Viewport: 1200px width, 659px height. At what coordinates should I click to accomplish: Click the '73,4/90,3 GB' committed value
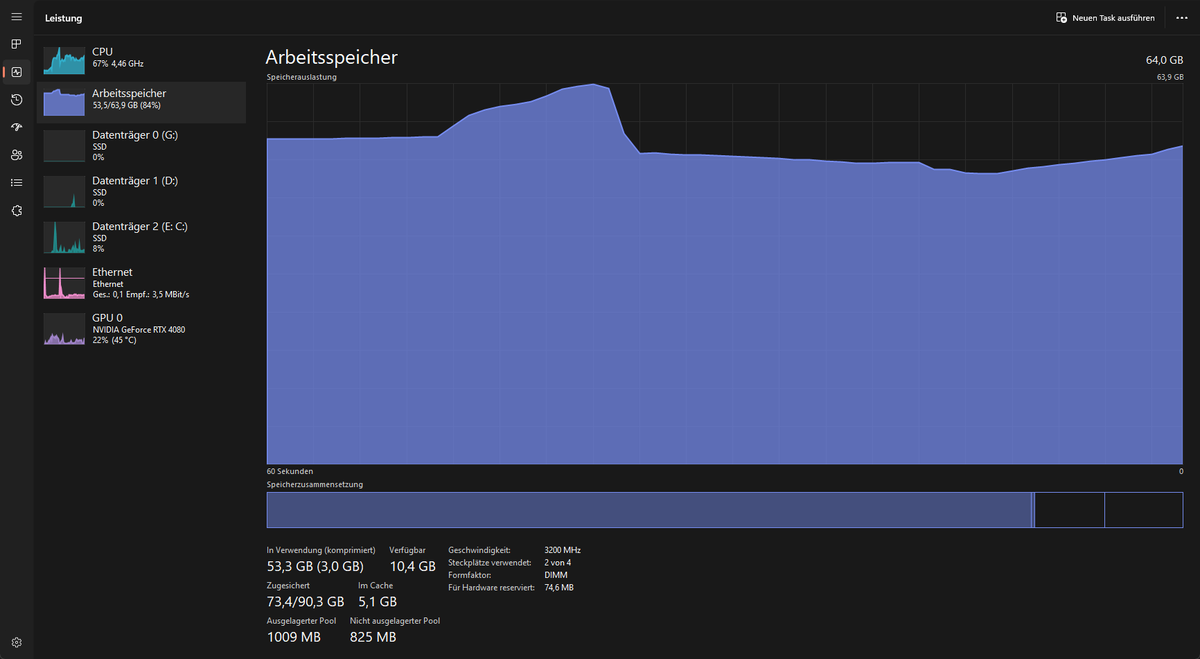(305, 602)
